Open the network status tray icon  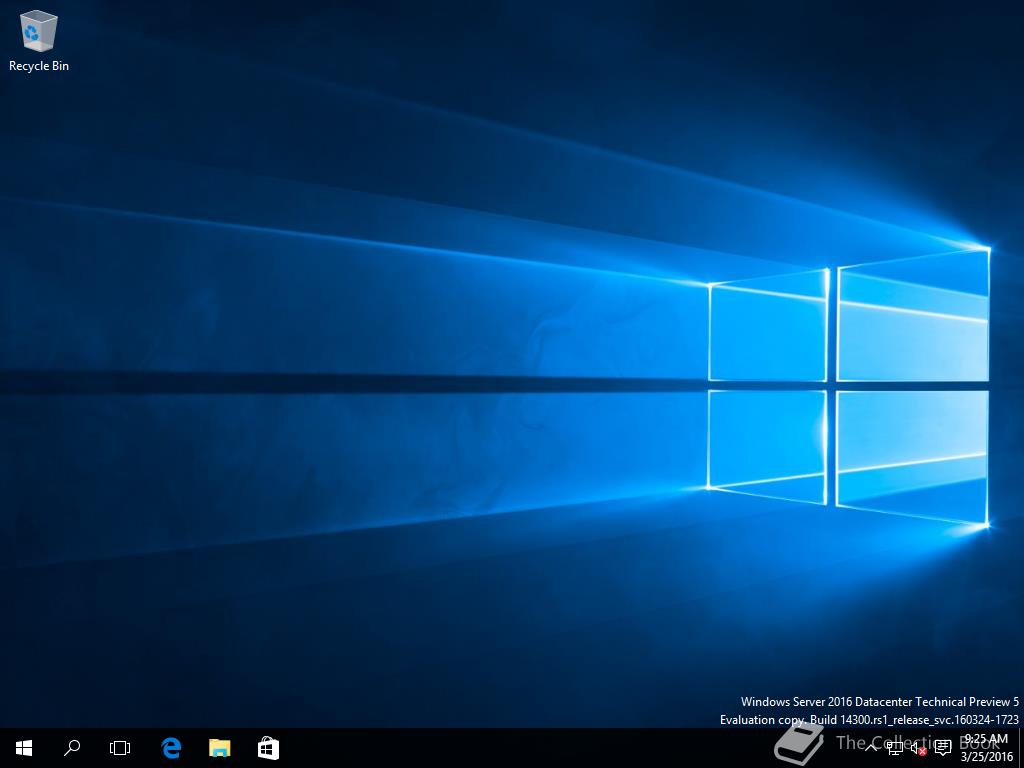[x=895, y=748]
